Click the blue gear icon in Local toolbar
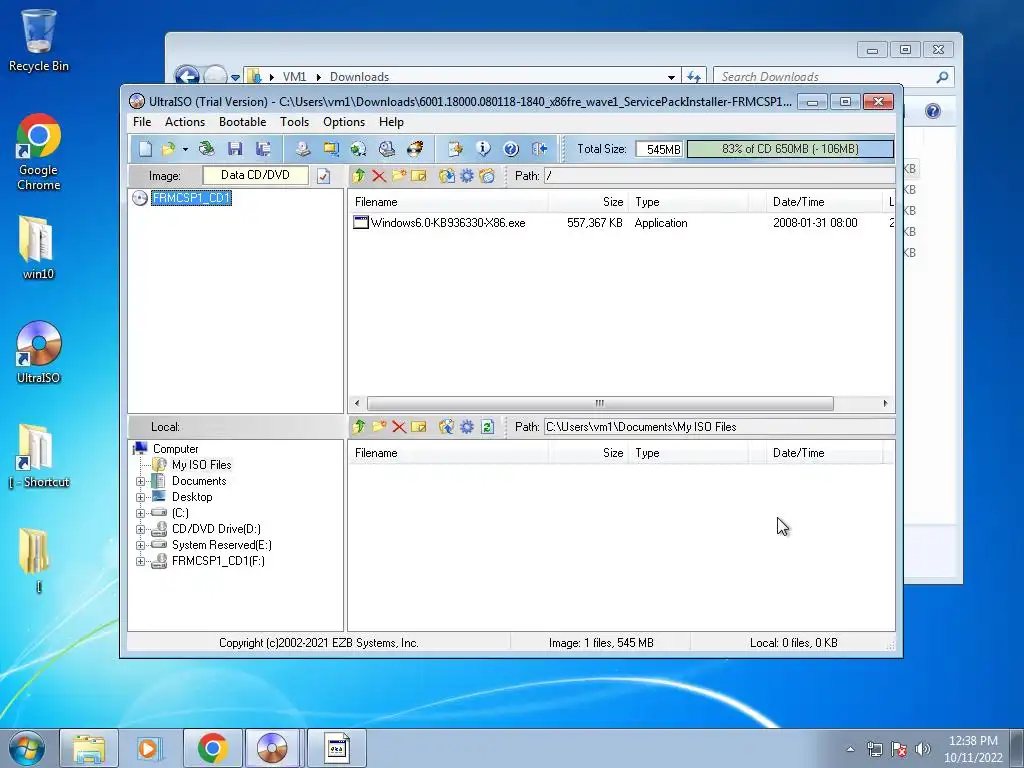 pyautogui.click(x=467, y=426)
